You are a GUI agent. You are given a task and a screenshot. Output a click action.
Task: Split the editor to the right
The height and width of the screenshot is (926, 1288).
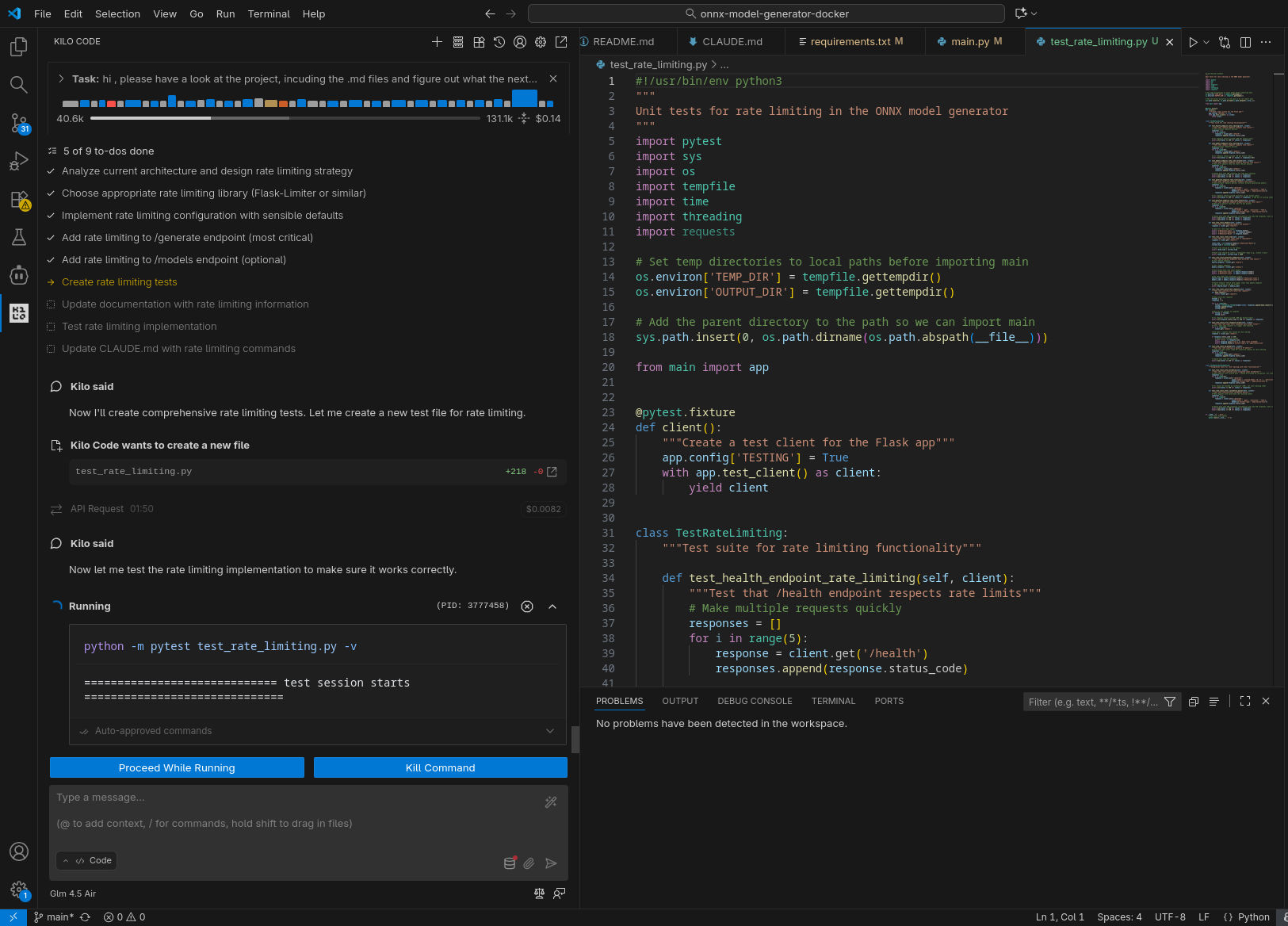coord(1245,42)
